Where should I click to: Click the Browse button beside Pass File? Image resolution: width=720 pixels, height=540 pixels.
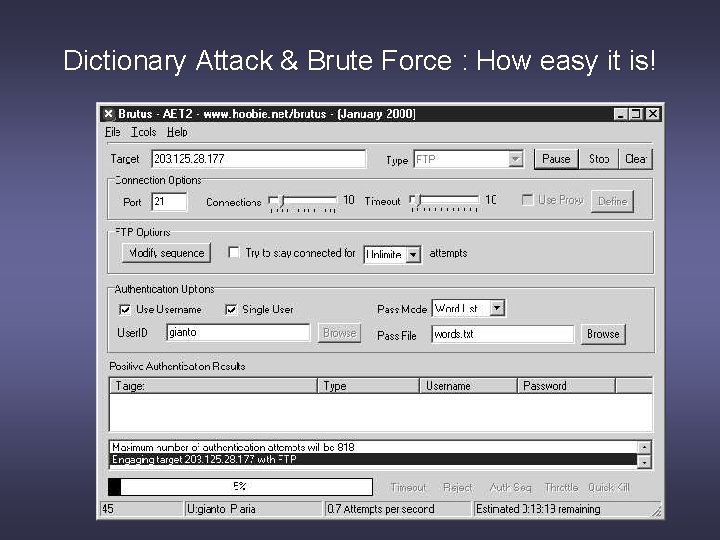(603, 334)
